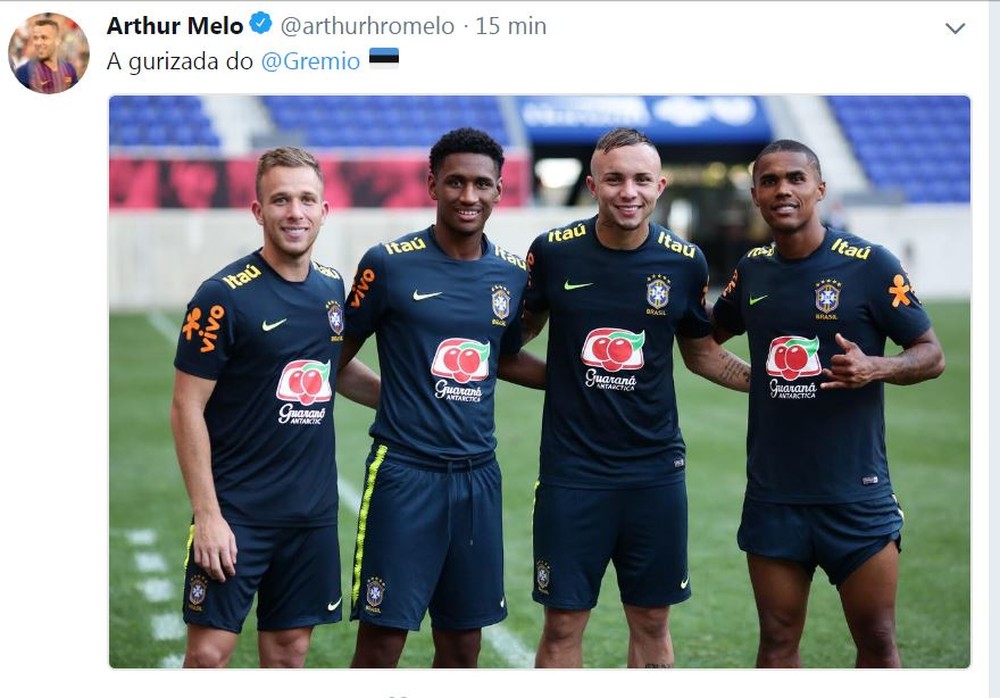Expand the tweet options chevron
The image size is (1000, 698).
click(x=955, y=28)
